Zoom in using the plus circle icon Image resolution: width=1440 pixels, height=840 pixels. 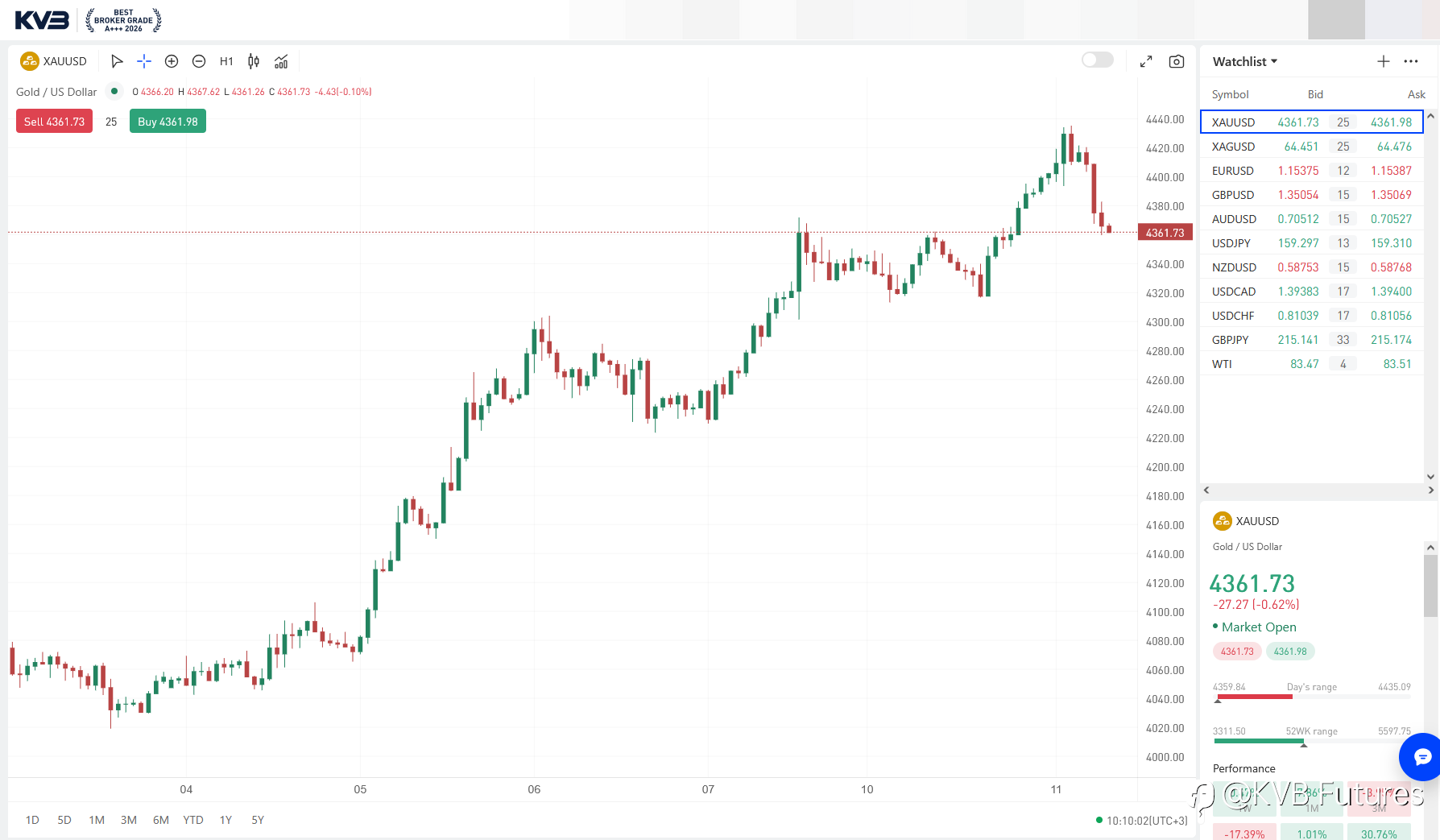pyautogui.click(x=172, y=61)
